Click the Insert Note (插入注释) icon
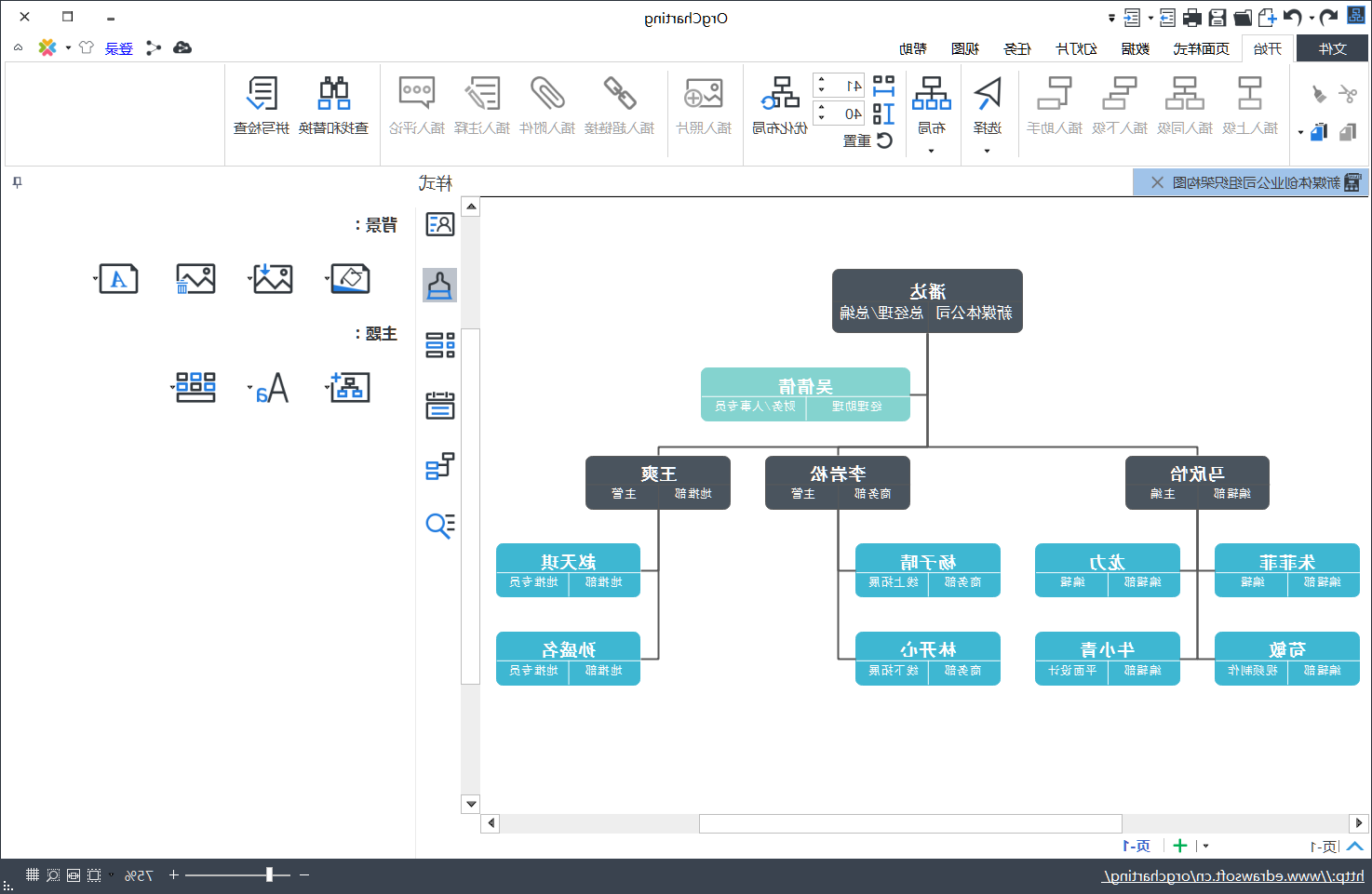 click(x=482, y=94)
